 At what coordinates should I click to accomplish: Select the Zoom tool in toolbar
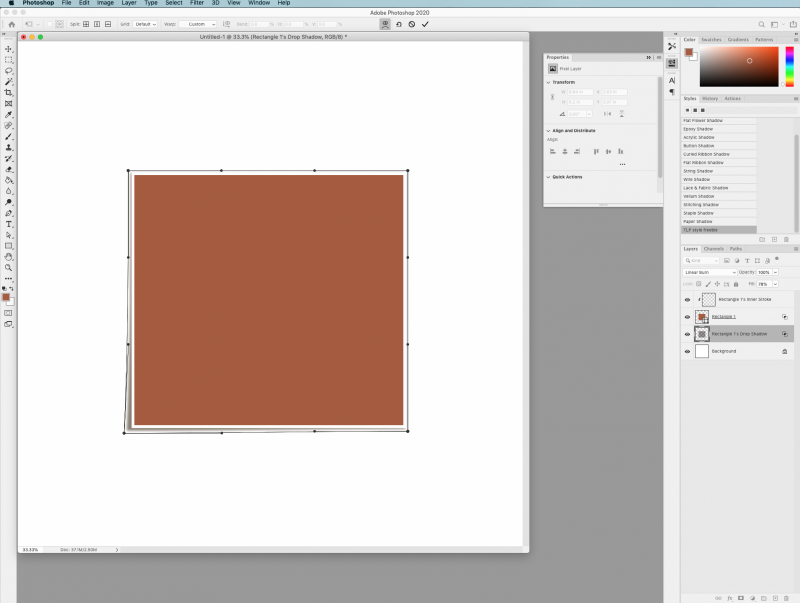9,268
